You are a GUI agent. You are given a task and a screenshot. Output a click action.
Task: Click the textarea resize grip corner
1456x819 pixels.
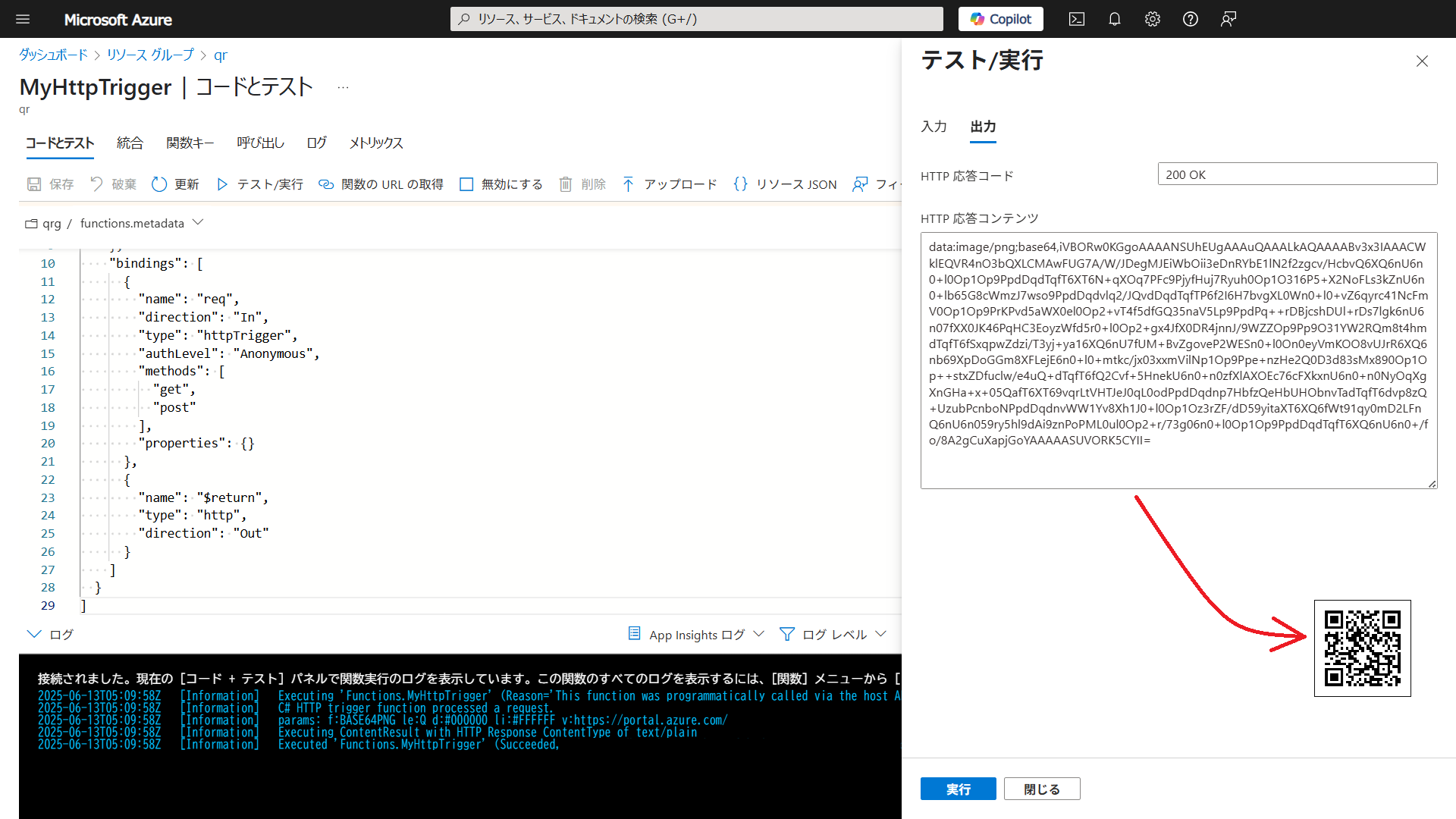coord(1432,484)
